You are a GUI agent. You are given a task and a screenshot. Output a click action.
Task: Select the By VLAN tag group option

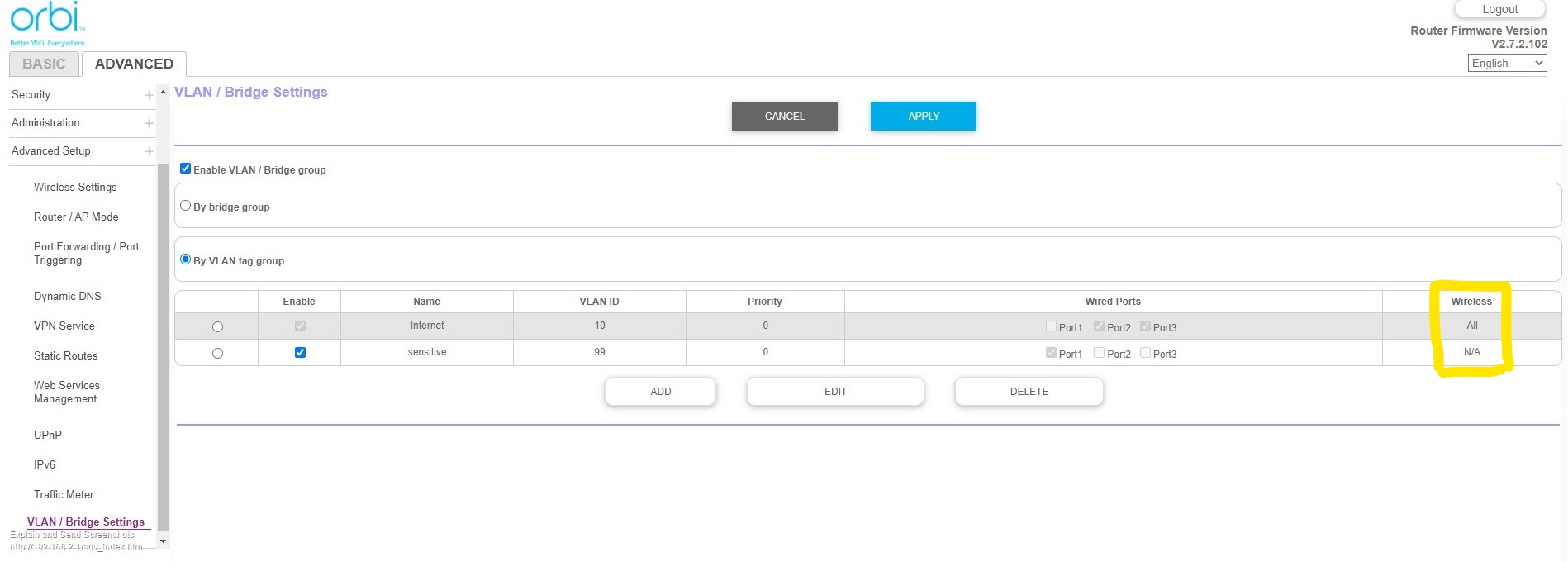pos(186,260)
